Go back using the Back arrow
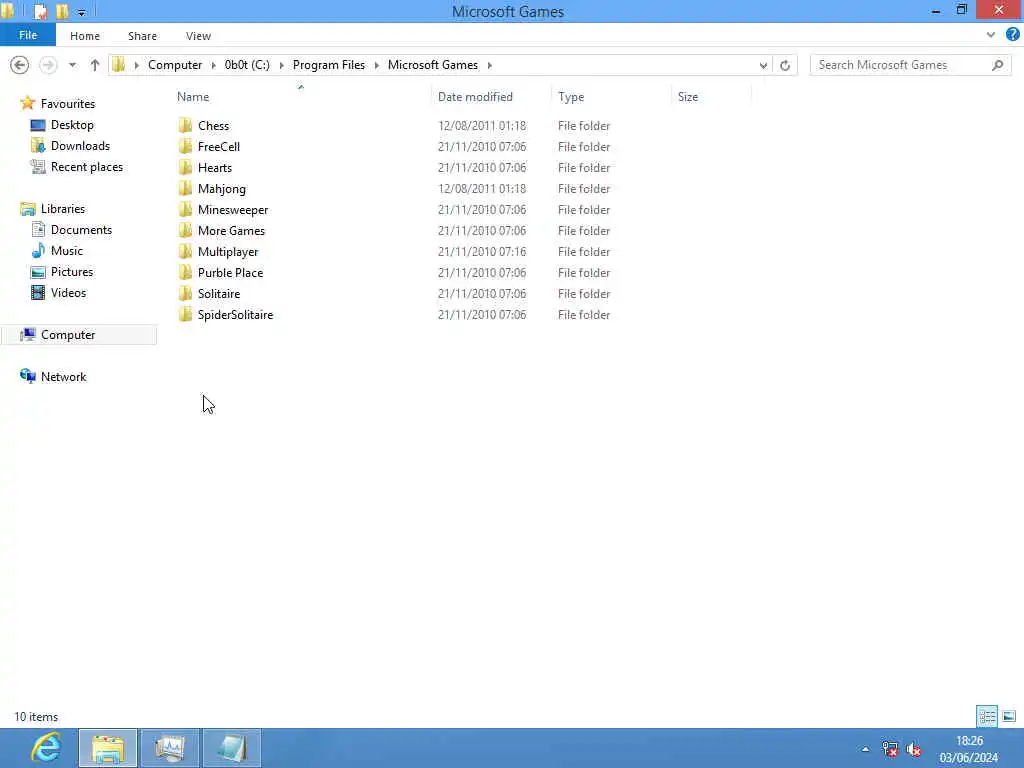Image resolution: width=1024 pixels, height=768 pixels. 20,65
